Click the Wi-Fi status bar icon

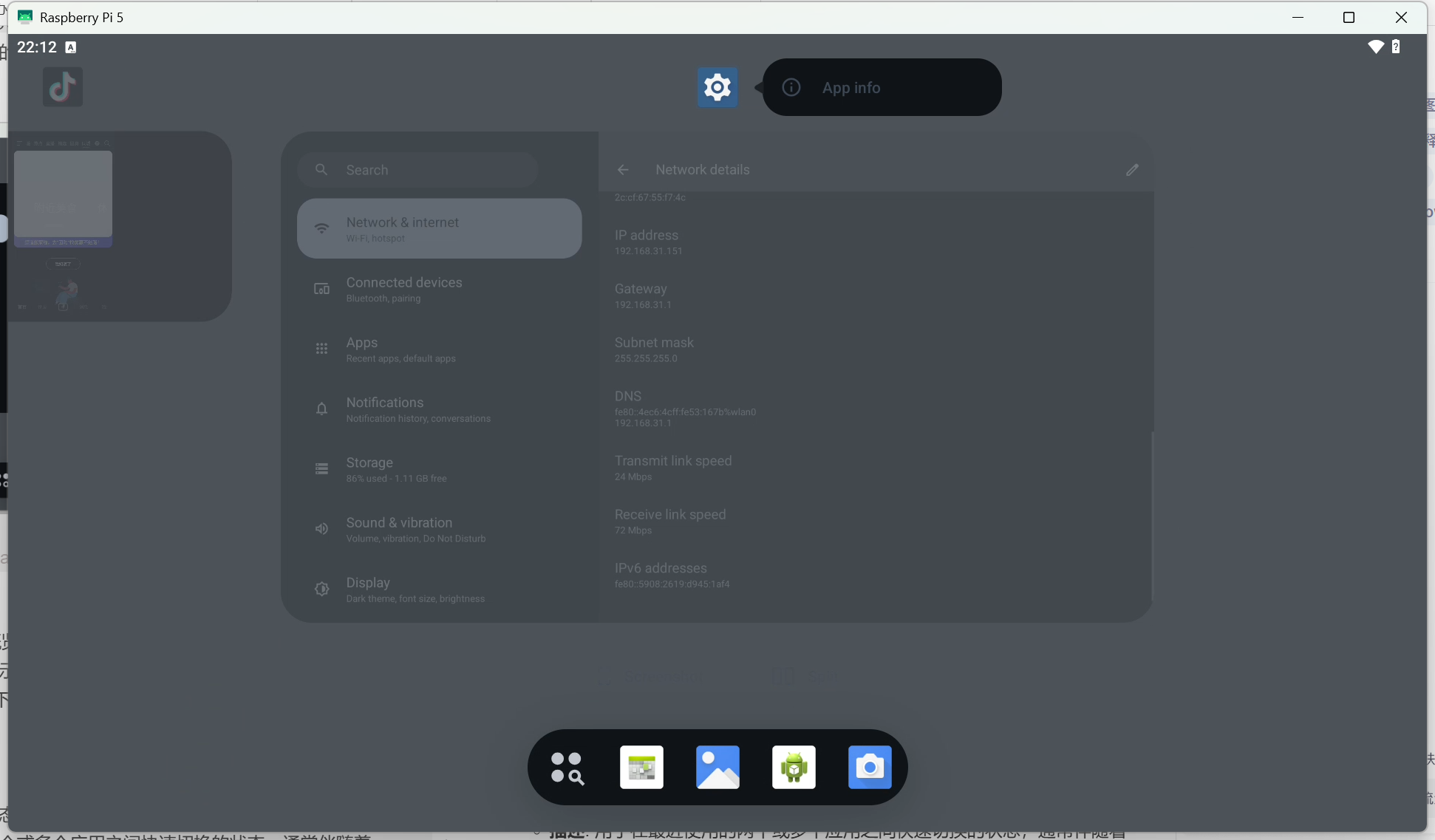[x=1375, y=47]
